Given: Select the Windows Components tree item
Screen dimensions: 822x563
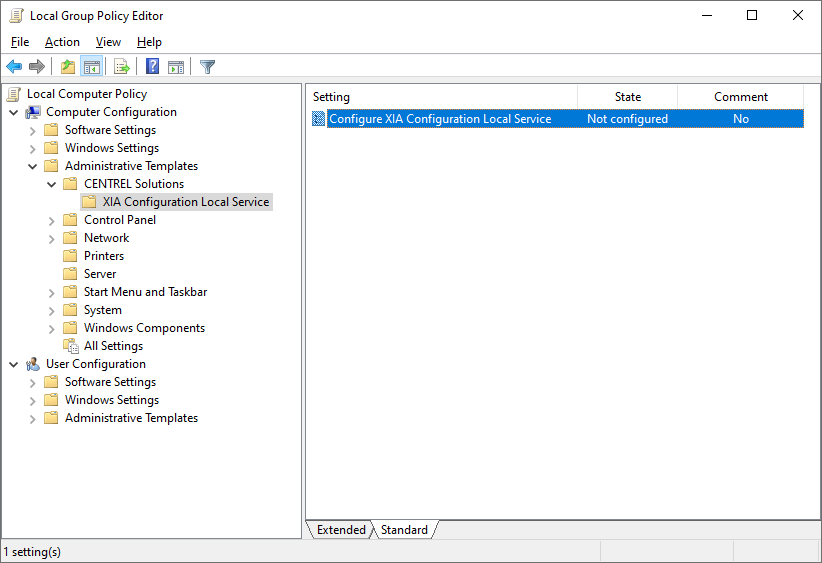Looking at the screenshot, I should point(144,328).
